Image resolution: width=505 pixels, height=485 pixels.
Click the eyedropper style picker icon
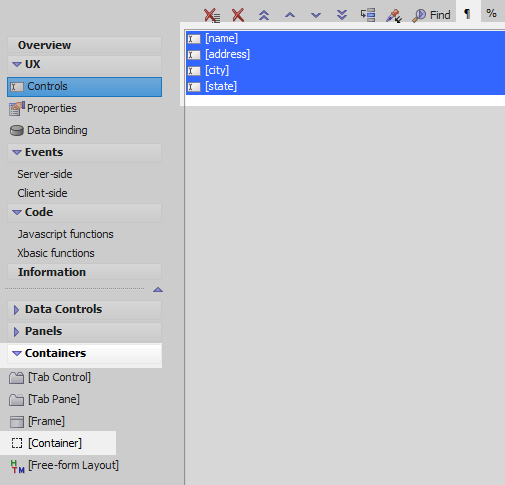[394, 15]
